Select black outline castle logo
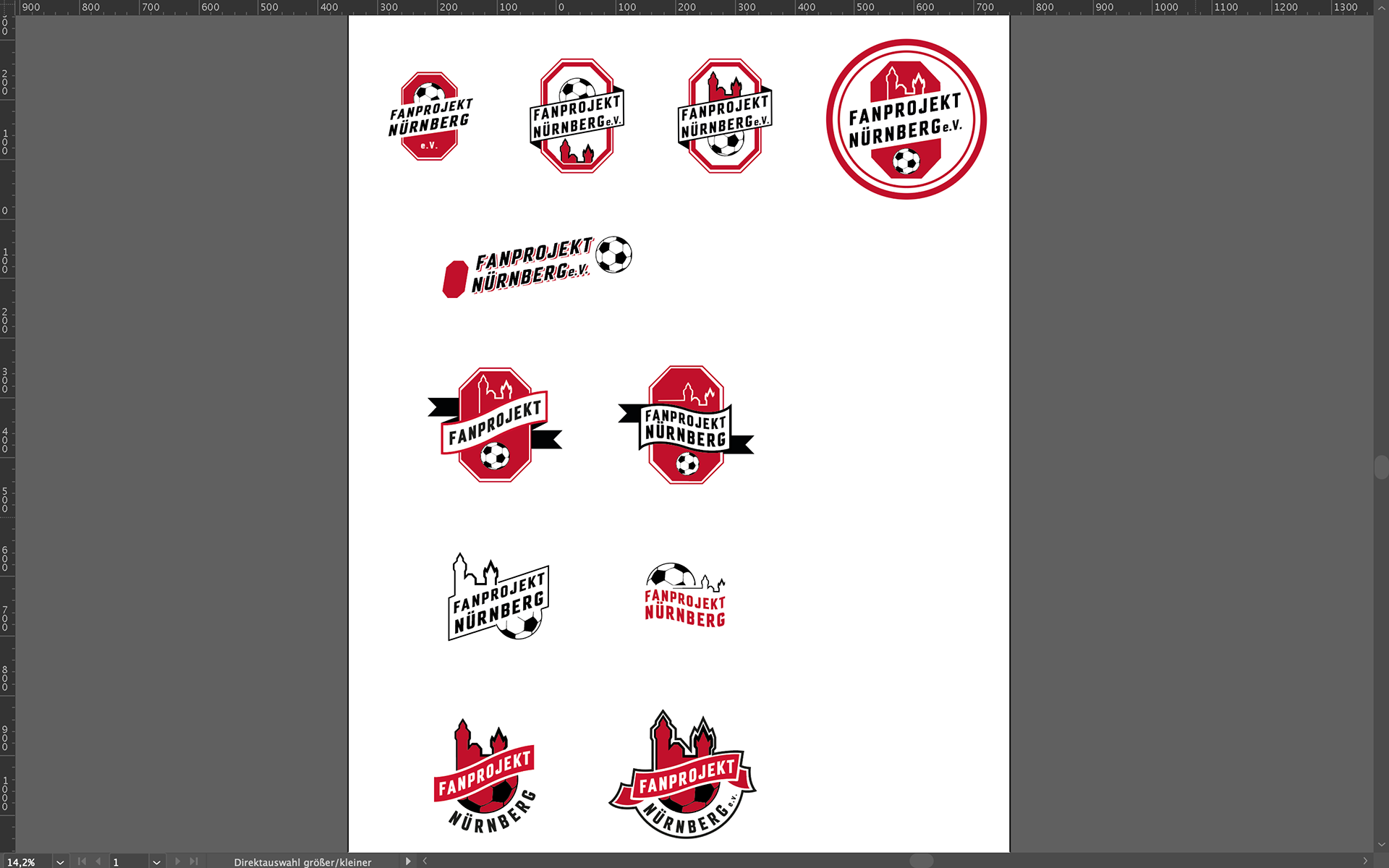1389x868 pixels. tap(498, 599)
